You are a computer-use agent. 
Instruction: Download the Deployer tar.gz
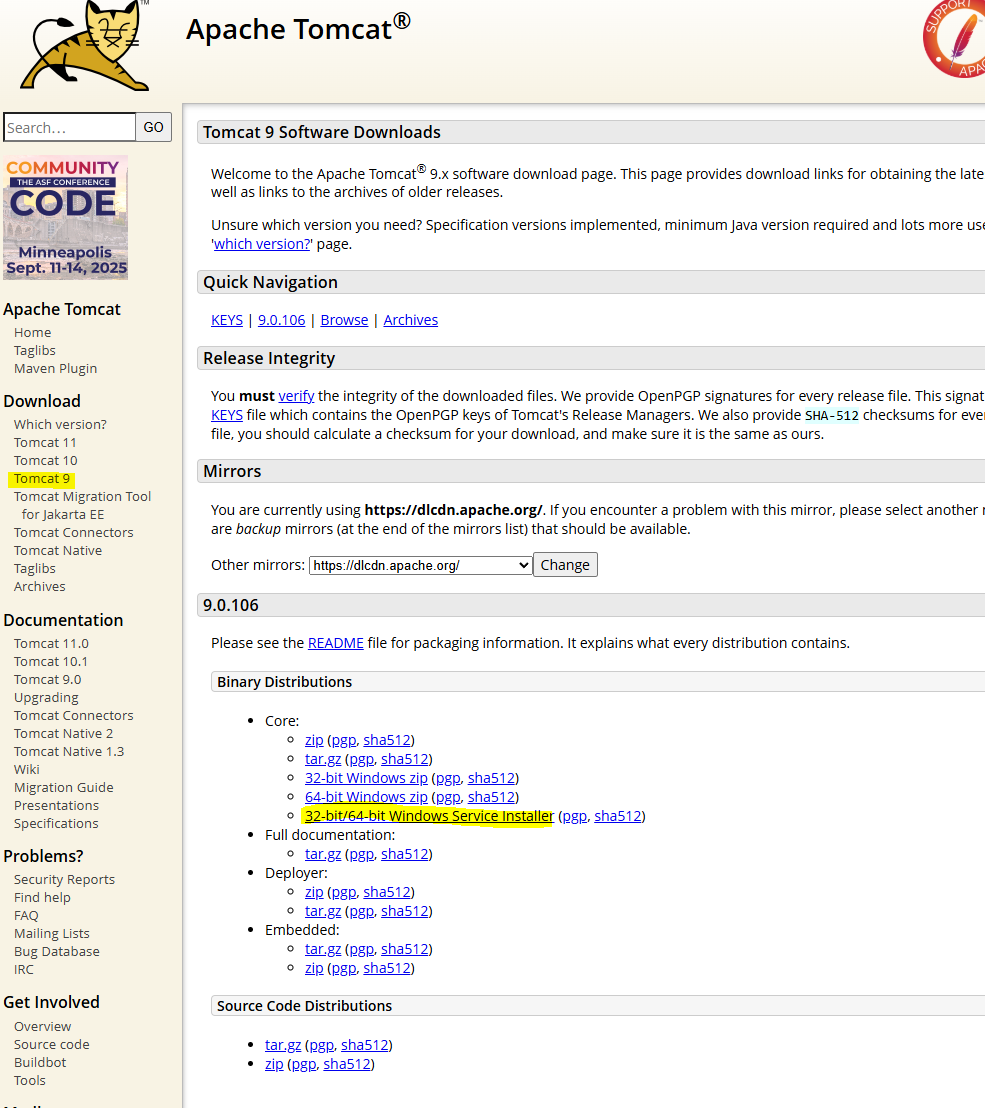323,912
